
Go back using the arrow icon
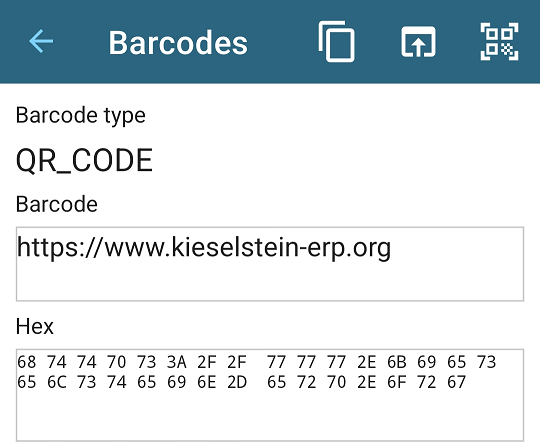41,41
